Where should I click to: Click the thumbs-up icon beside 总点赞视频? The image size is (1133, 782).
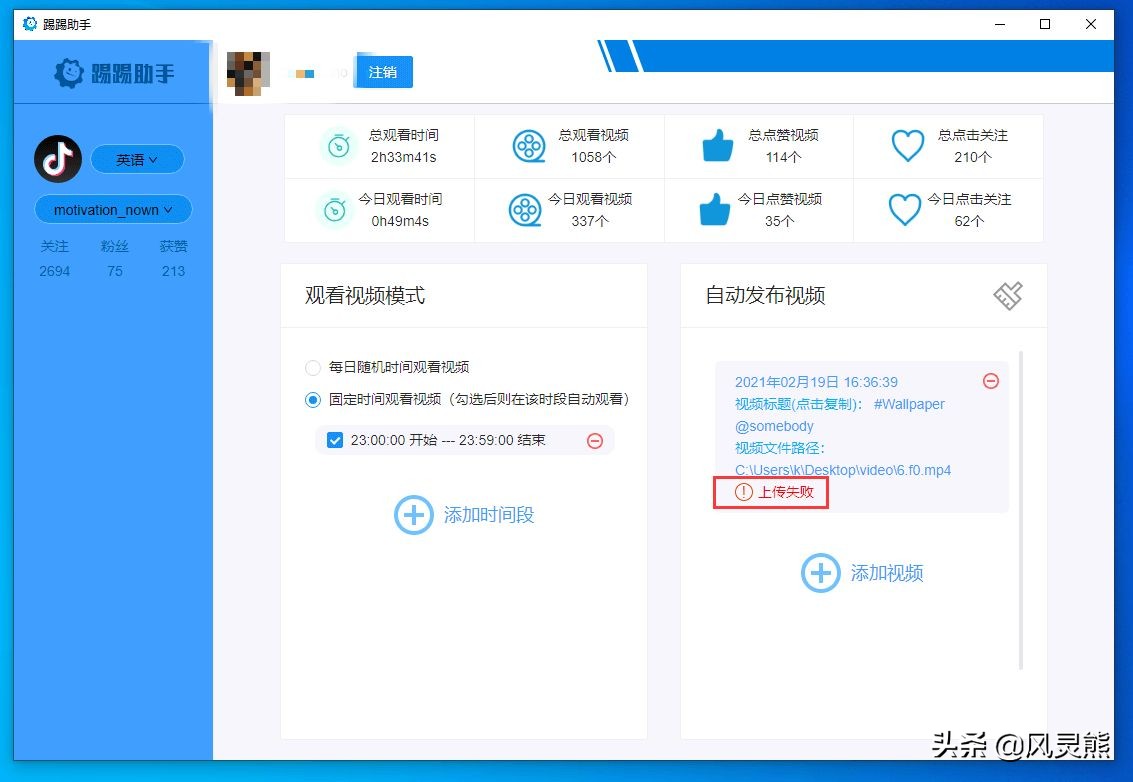(716, 146)
